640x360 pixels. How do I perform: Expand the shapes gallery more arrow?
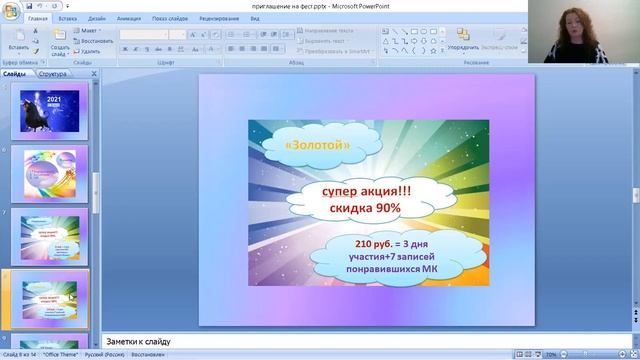[x=442, y=51]
